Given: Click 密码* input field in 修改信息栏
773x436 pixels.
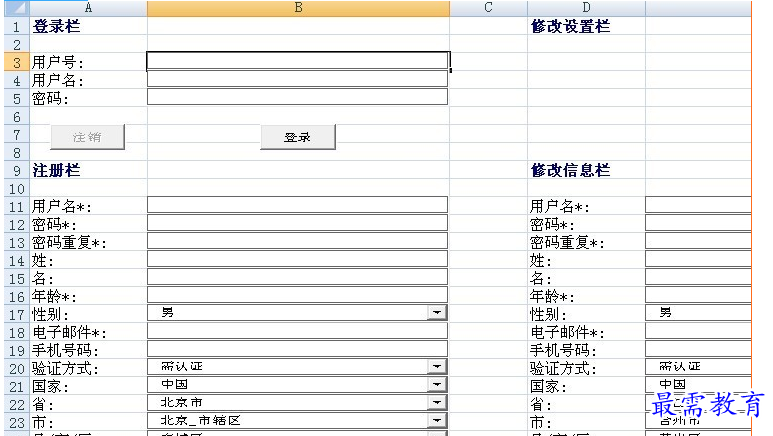Looking at the screenshot, I should tap(698, 223).
